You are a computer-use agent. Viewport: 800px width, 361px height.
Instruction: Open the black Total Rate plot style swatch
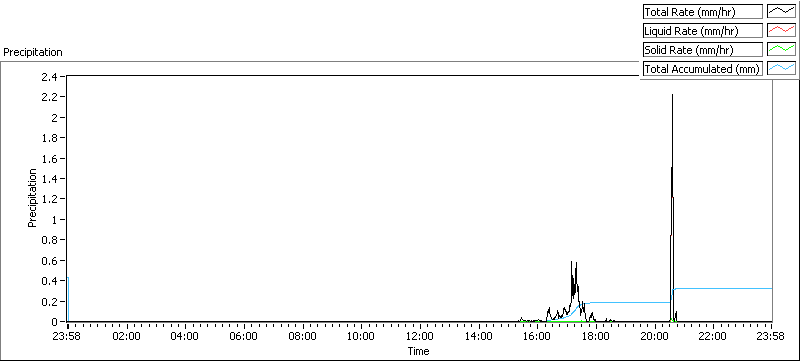[x=781, y=12]
